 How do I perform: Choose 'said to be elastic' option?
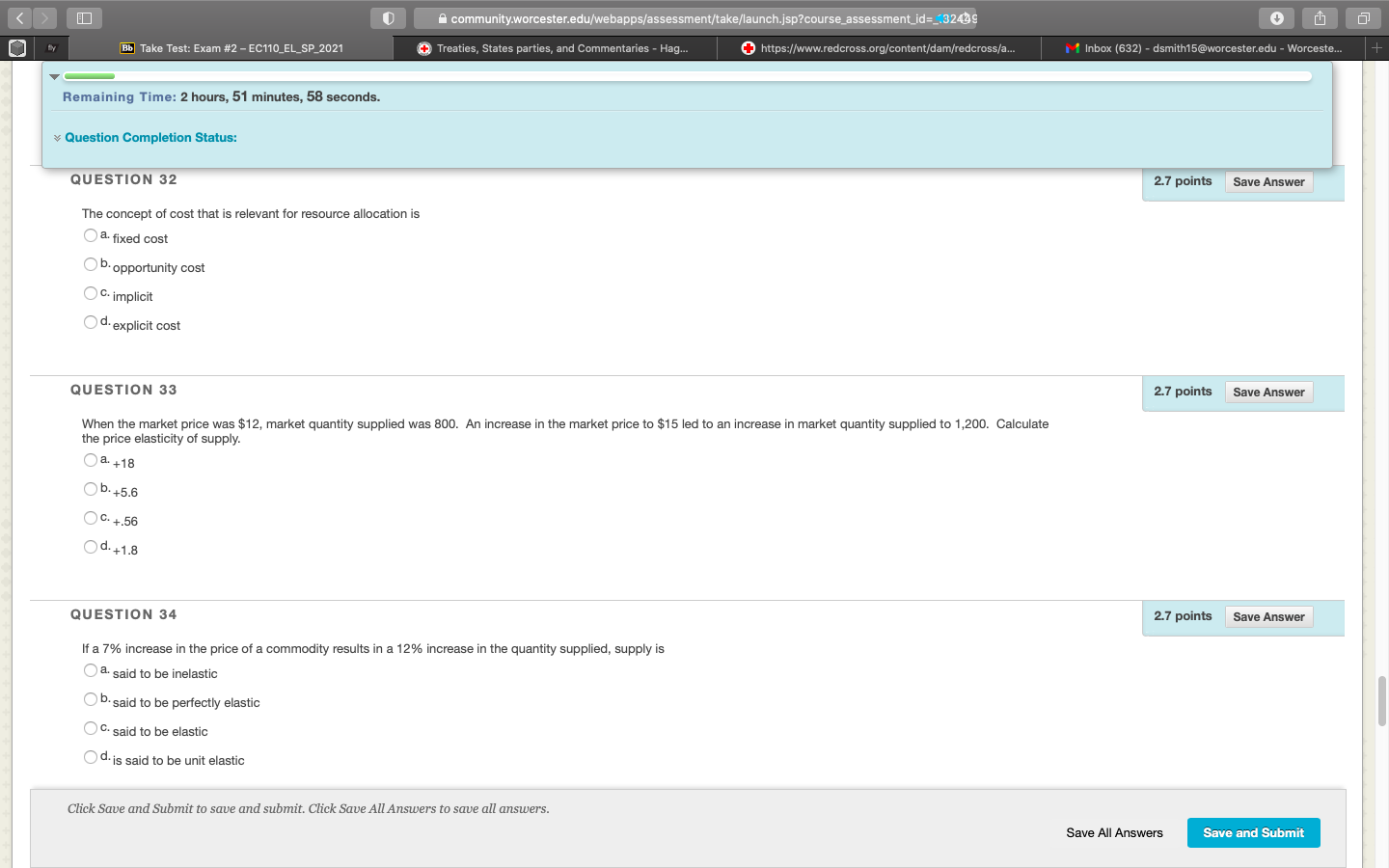[91, 728]
